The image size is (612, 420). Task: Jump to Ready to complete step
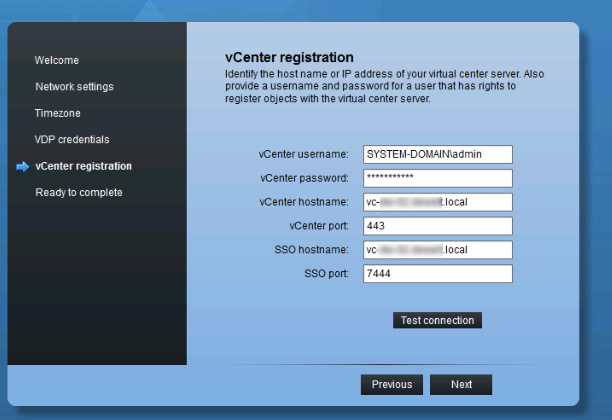[x=79, y=192]
